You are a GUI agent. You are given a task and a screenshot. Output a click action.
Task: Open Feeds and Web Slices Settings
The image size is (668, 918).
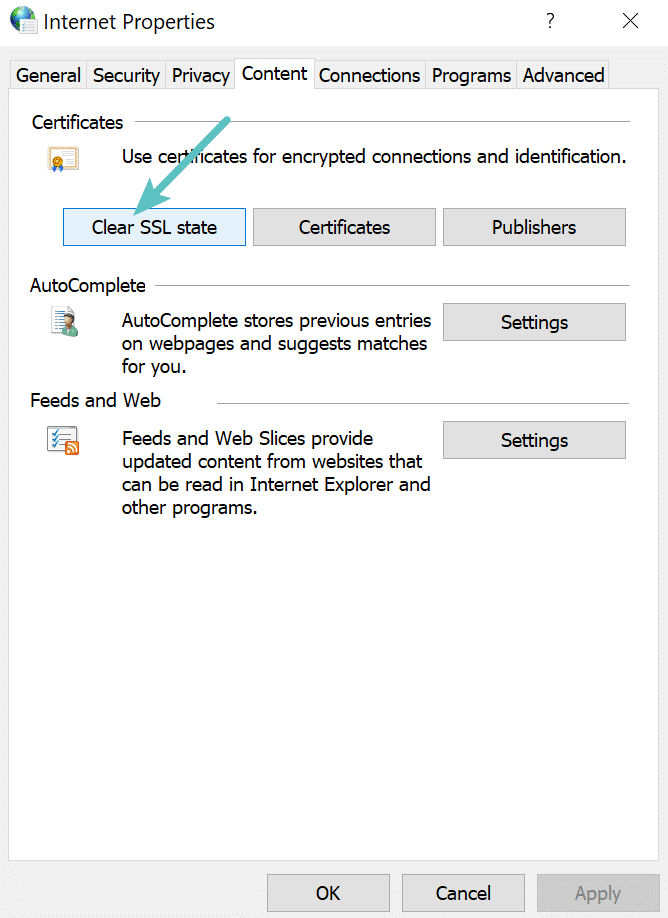pyautogui.click(x=534, y=440)
